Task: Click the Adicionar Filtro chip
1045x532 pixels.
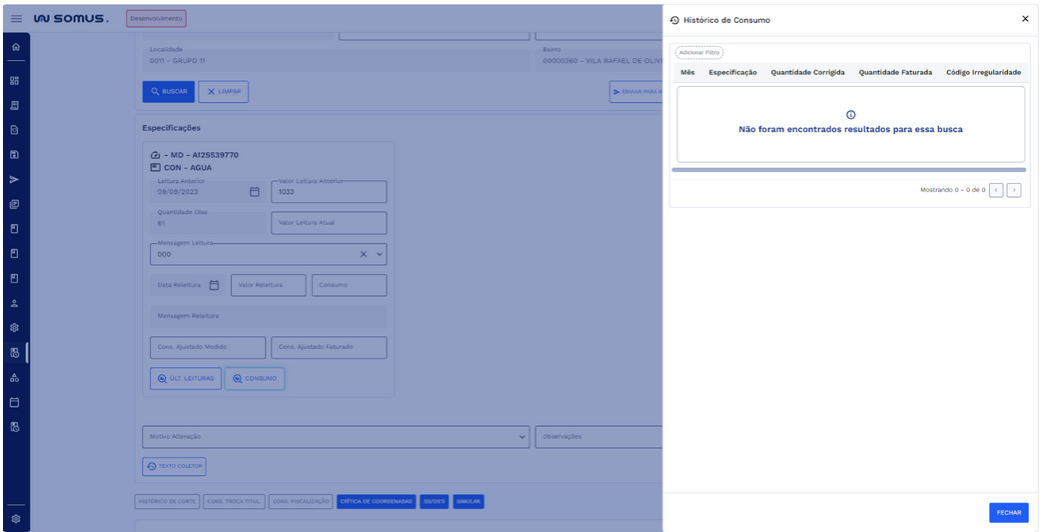Action: (699, 52)
